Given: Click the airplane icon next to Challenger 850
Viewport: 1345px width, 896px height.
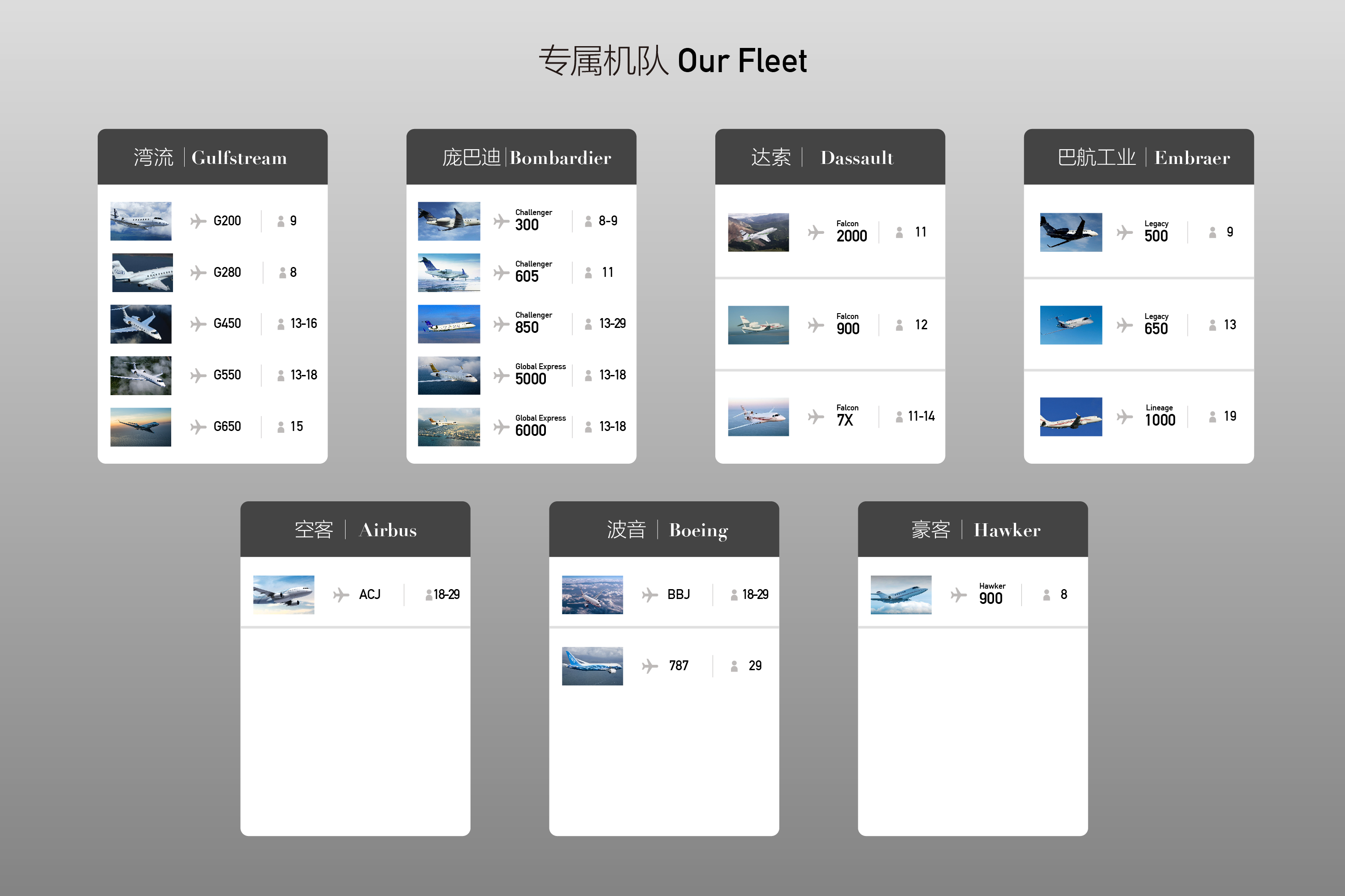Looking at the screenshot, I should 501,324.
